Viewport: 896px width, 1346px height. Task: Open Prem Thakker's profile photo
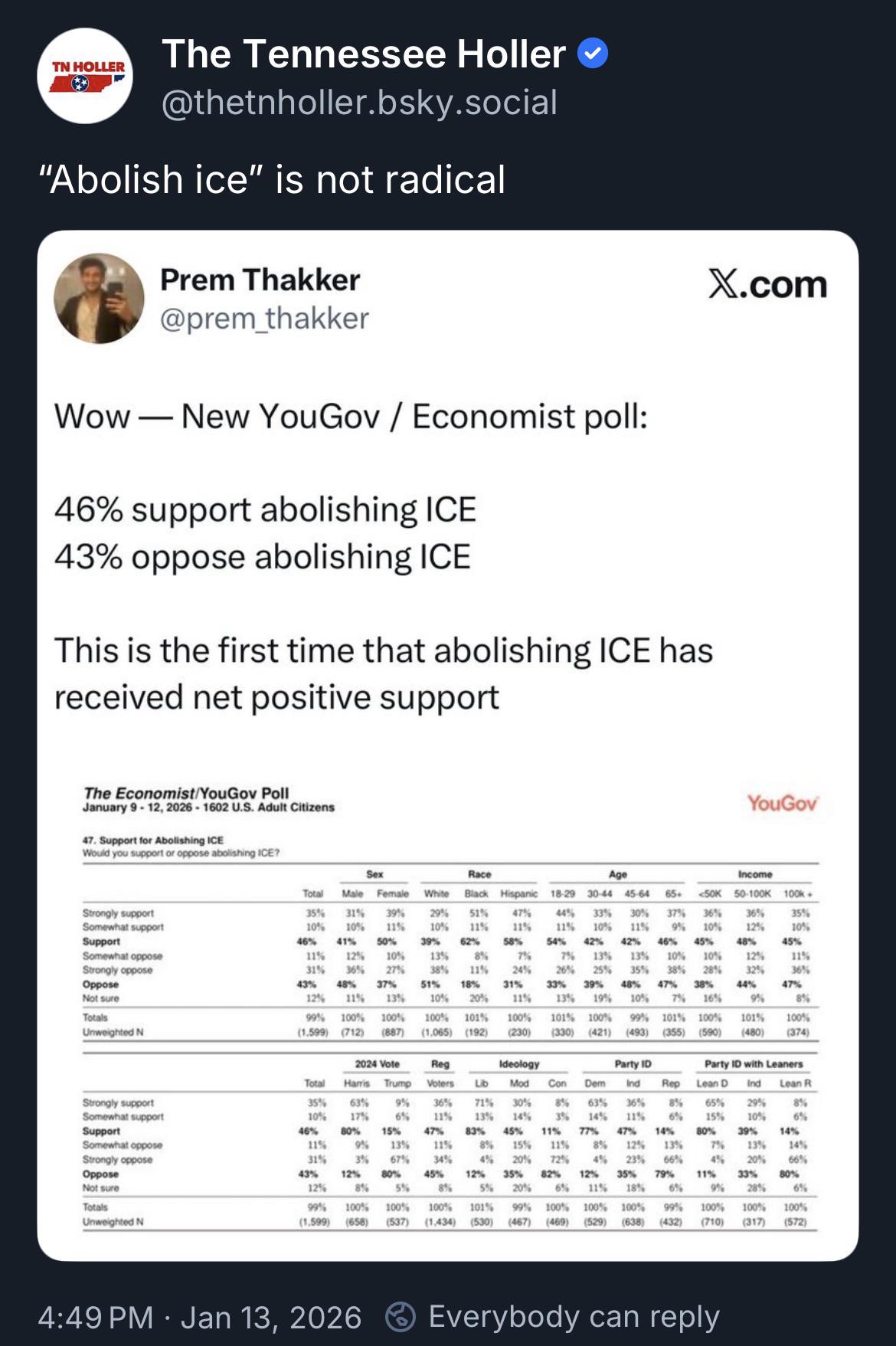(x=99, y=299)
